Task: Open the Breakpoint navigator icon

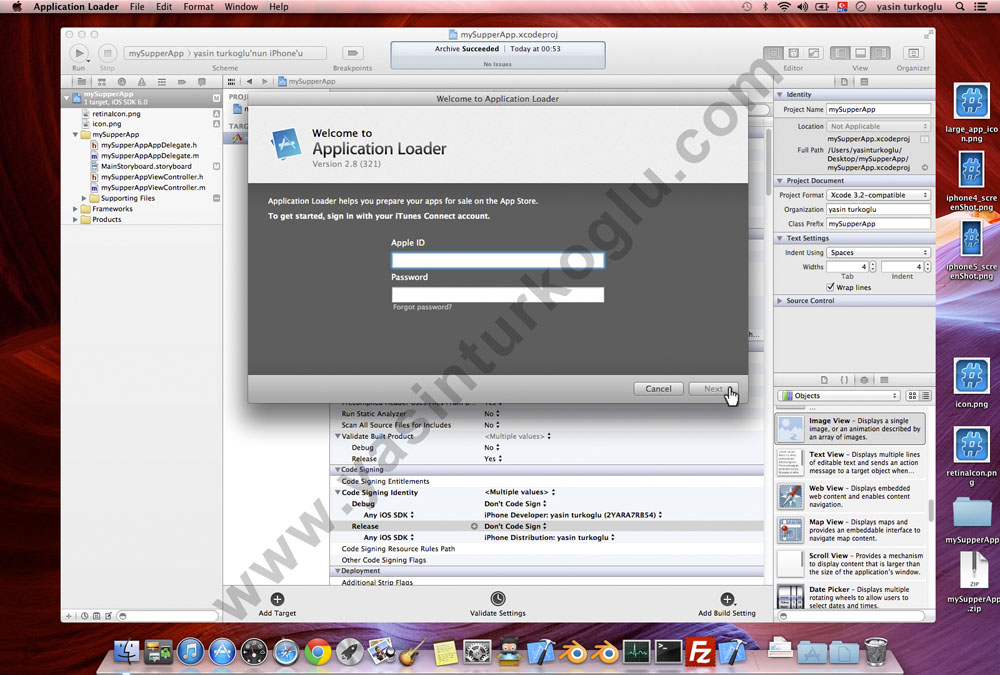Action: [182, 82]
